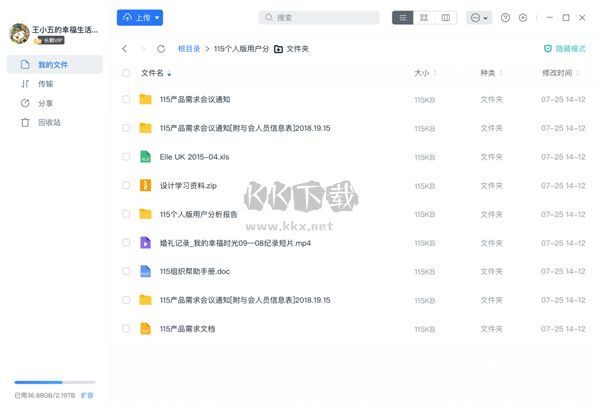Viewport: 600px width, 406px height.
Task: Open the 115个人版用户分 breadcrumb
Action: (241, 49)
